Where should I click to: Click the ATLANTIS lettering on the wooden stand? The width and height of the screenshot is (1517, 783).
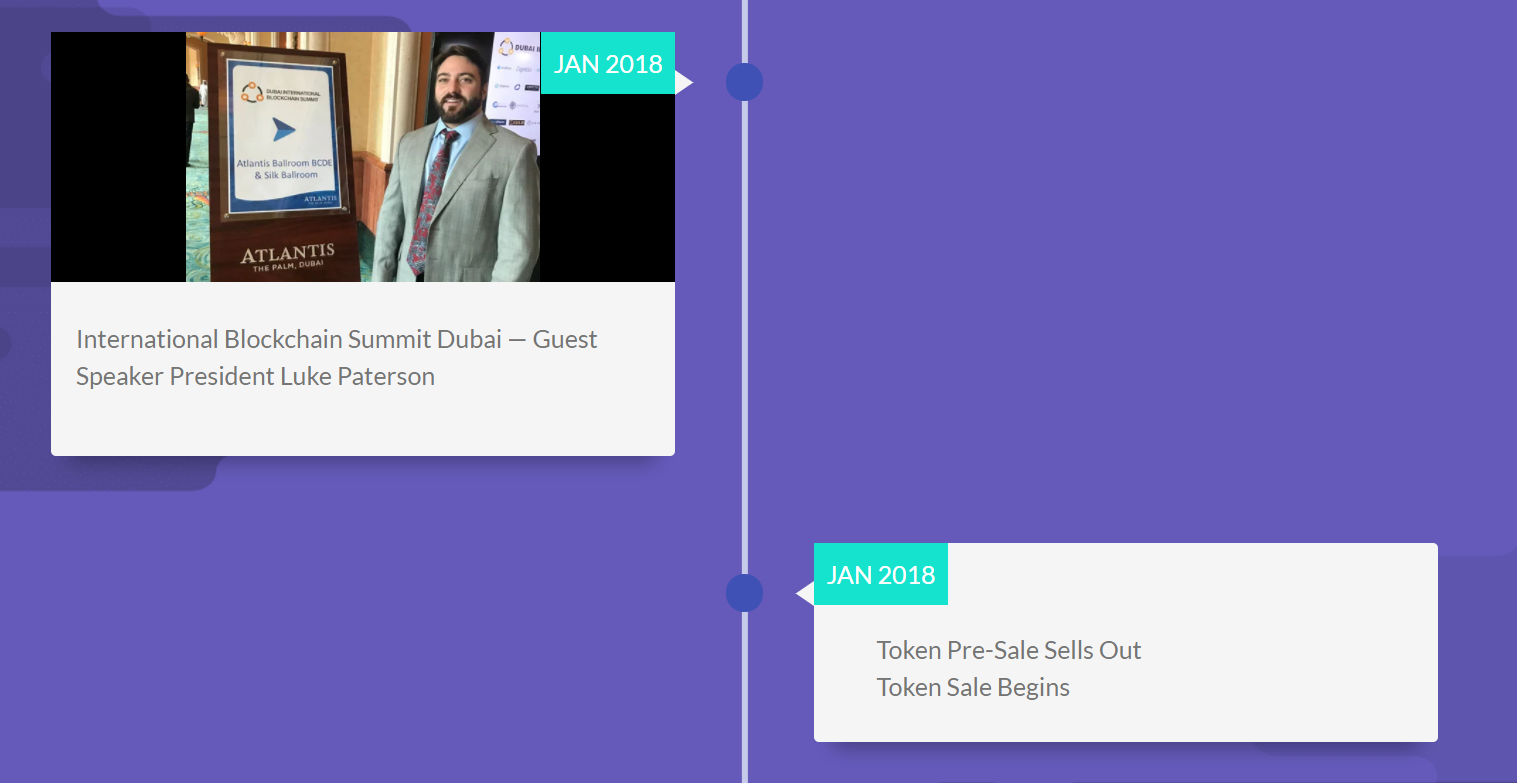[287, 254]
